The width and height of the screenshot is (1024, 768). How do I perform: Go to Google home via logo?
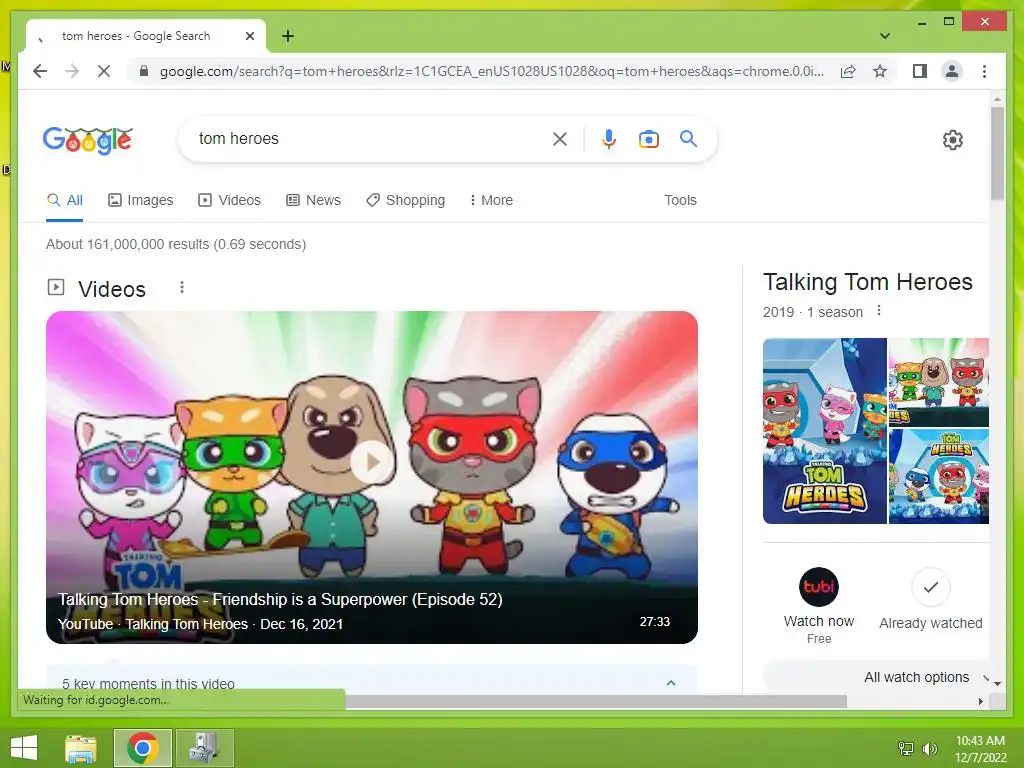click(88, 140)
